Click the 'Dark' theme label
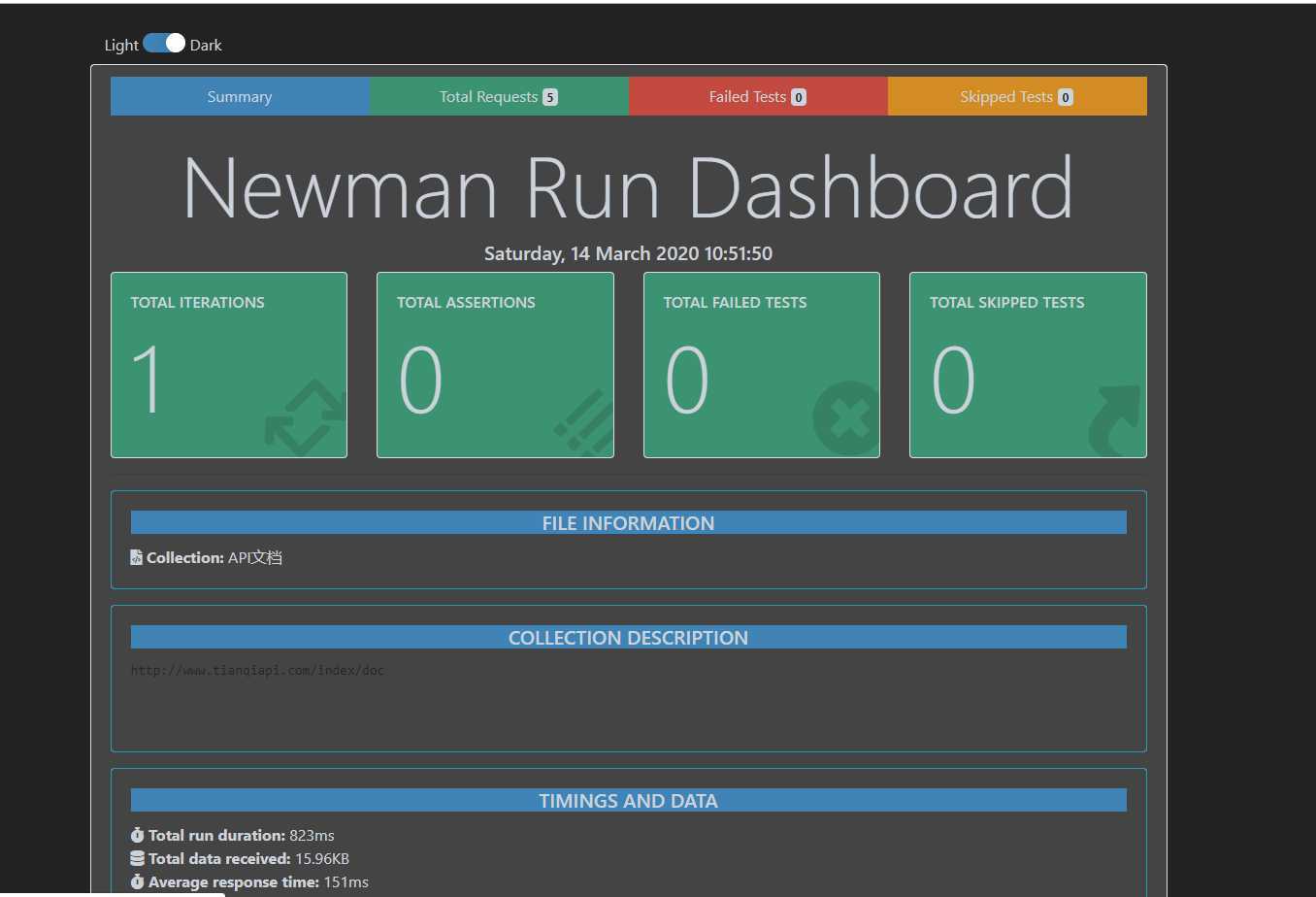The image size is (1316, 897). tap(206, 45)
